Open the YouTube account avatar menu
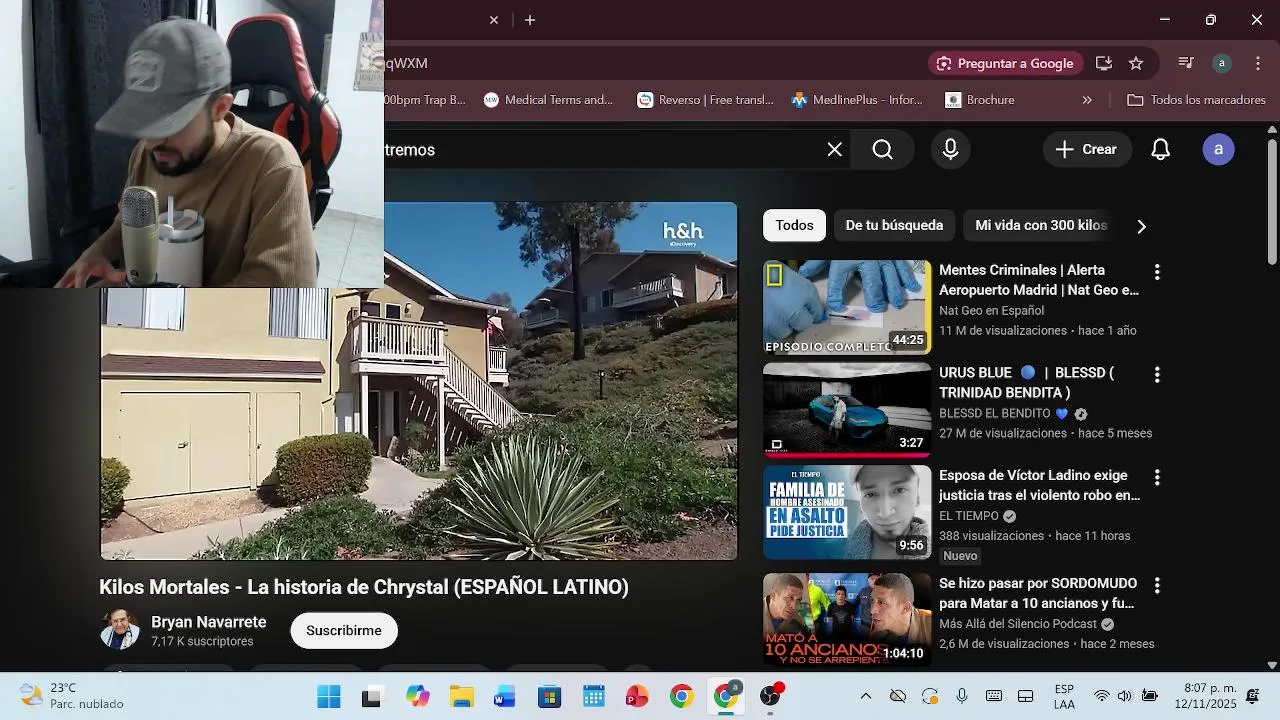Viewport: 1280px width, 720px height. [1218, 150]
